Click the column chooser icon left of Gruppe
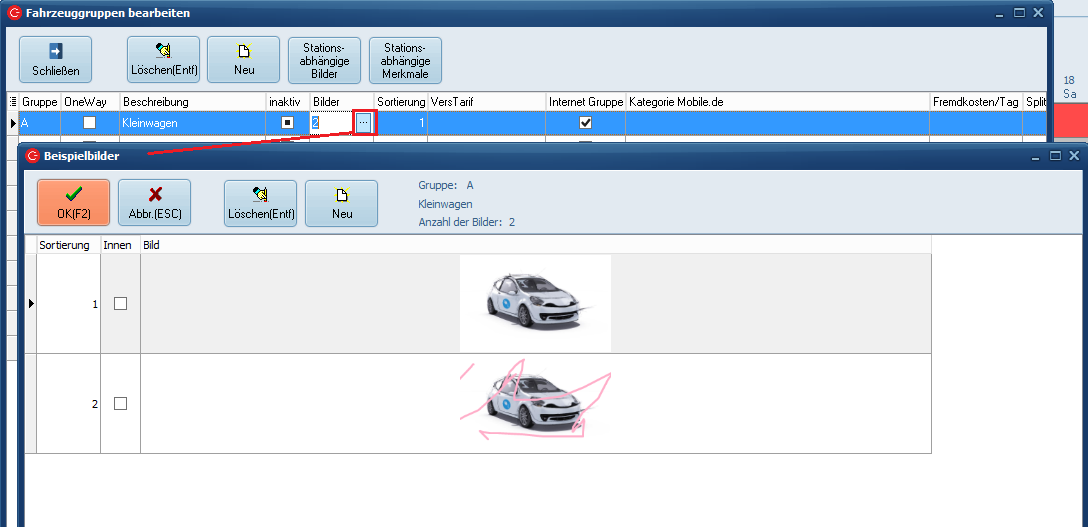The width and height of the screenshot is (1088, 527). (12, 102)
